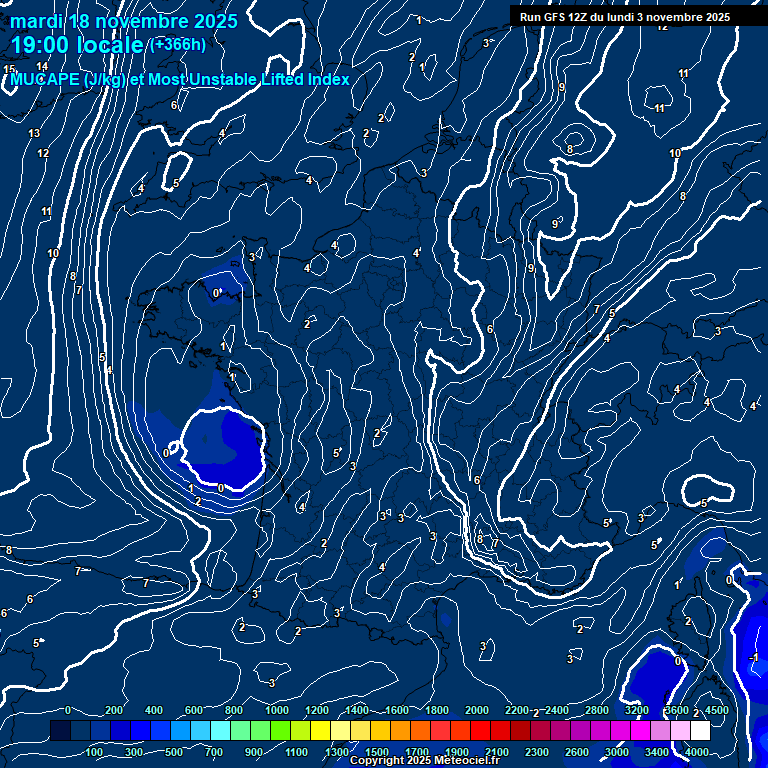The width and height of the screenshot is (768, 768).
Task: Click the pure red legend swatch for 2000–2100
Action: coord(481,730)
